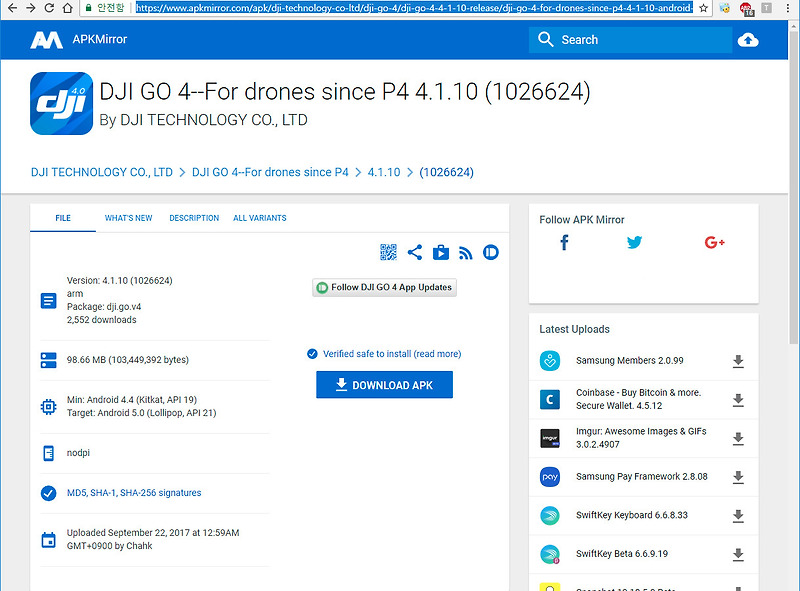Image resolution: width=800 pixels, height=591 pixels.
Task: Click the upload cloud icon
Action: tap(748, 40)
